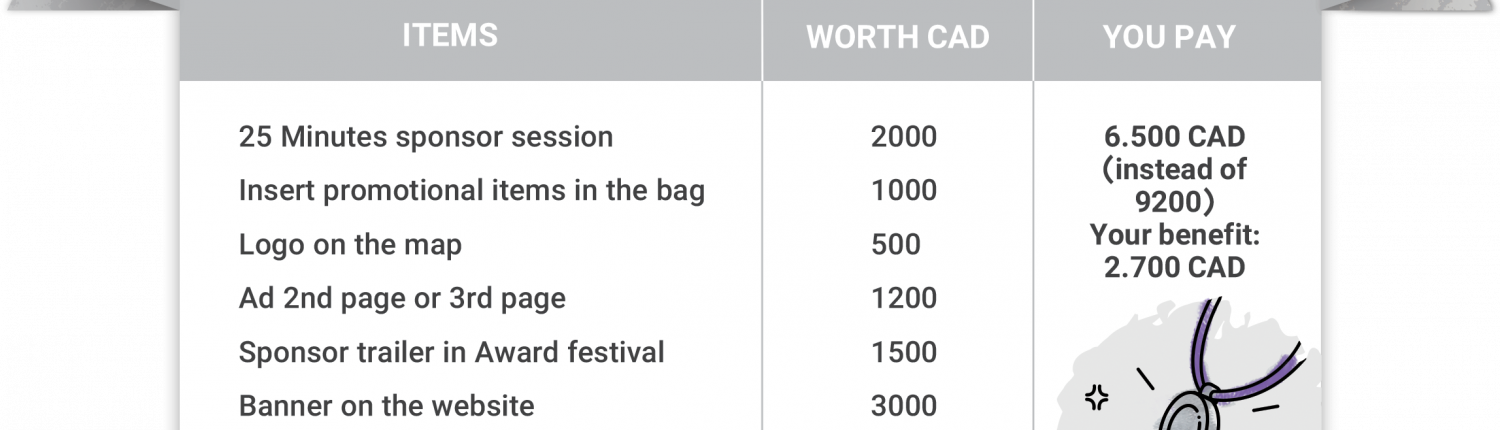The width and height of the screenshot is (1500, 430).
Task: Click the ITEMS column header
Action: 449,36
